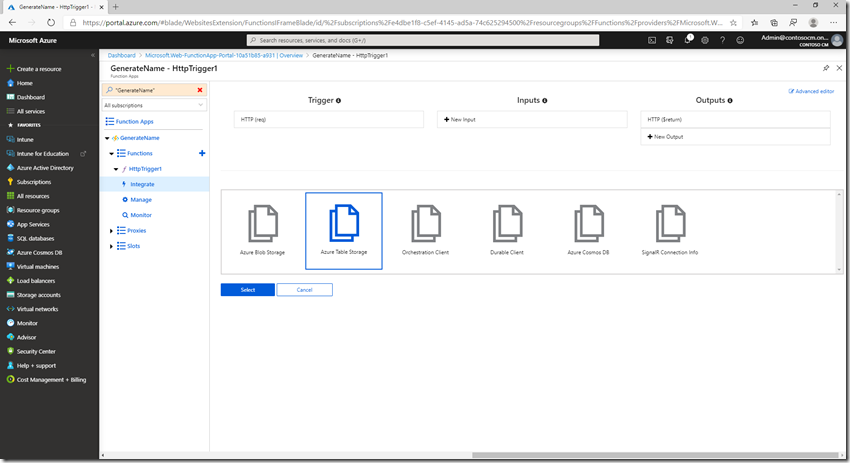850x463 pixels.
Task: Click the Select button
Action: (247, 290)
